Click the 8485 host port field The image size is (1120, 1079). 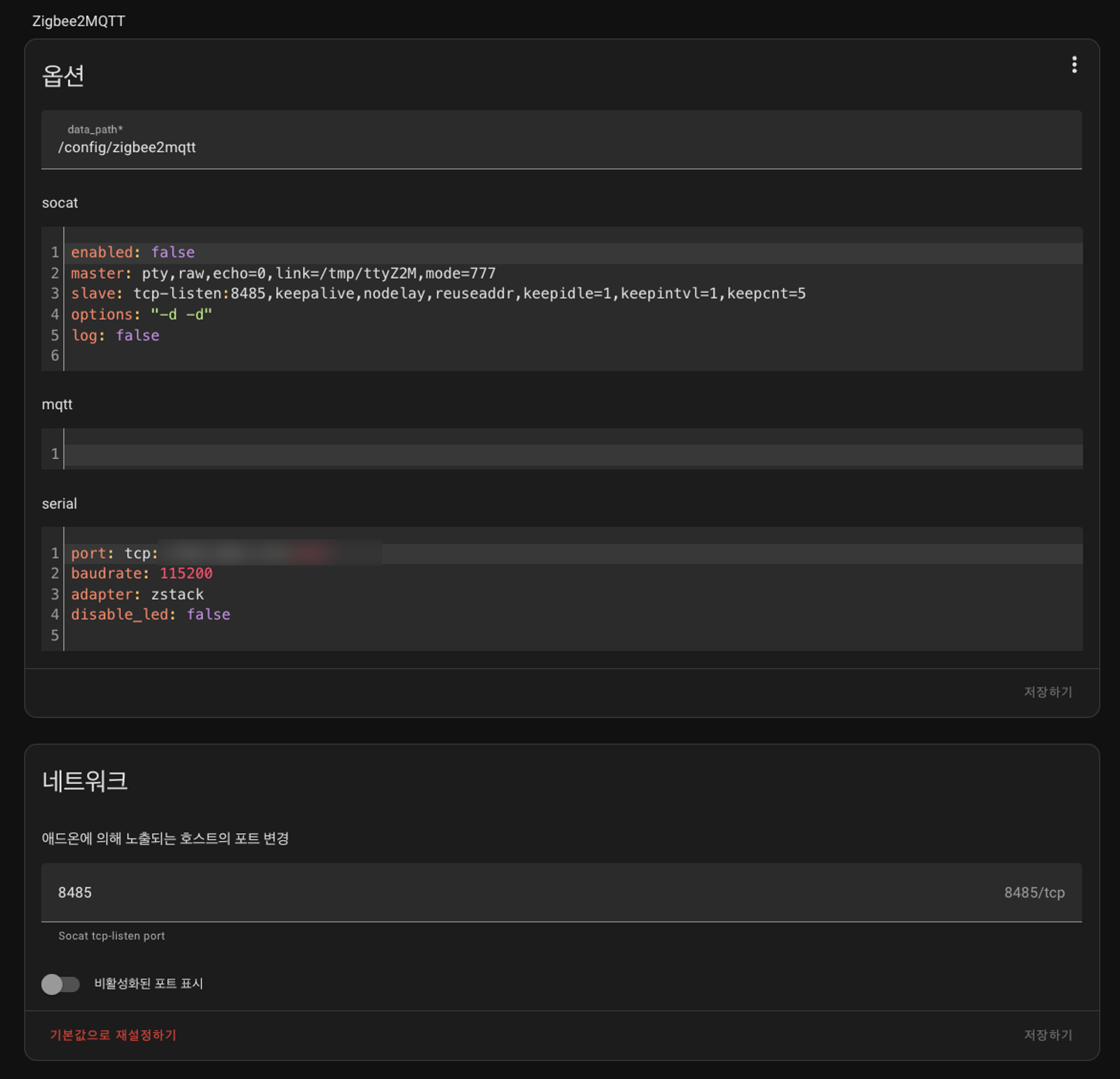click(x=514, y=892)
